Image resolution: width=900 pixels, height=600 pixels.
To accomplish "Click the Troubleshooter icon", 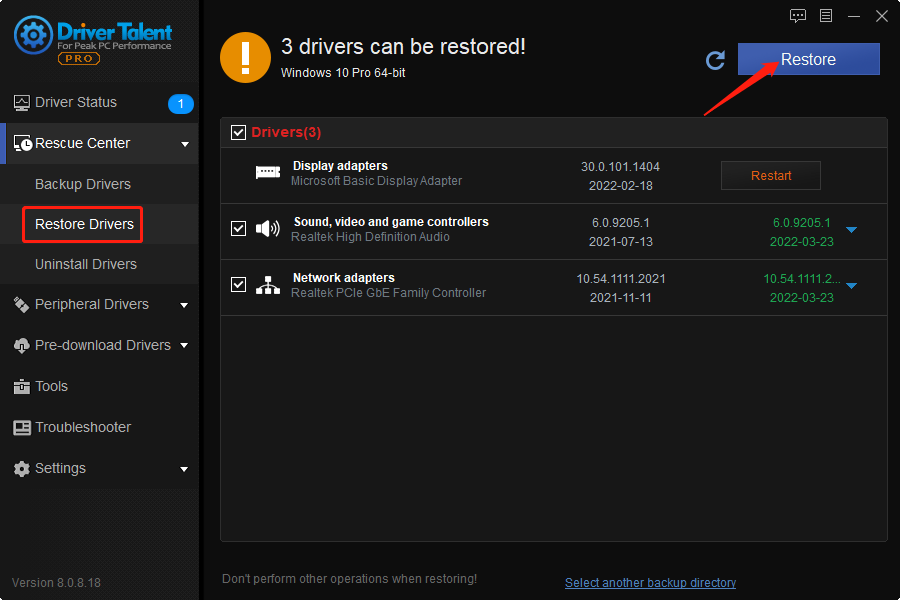I will (22, 428).
